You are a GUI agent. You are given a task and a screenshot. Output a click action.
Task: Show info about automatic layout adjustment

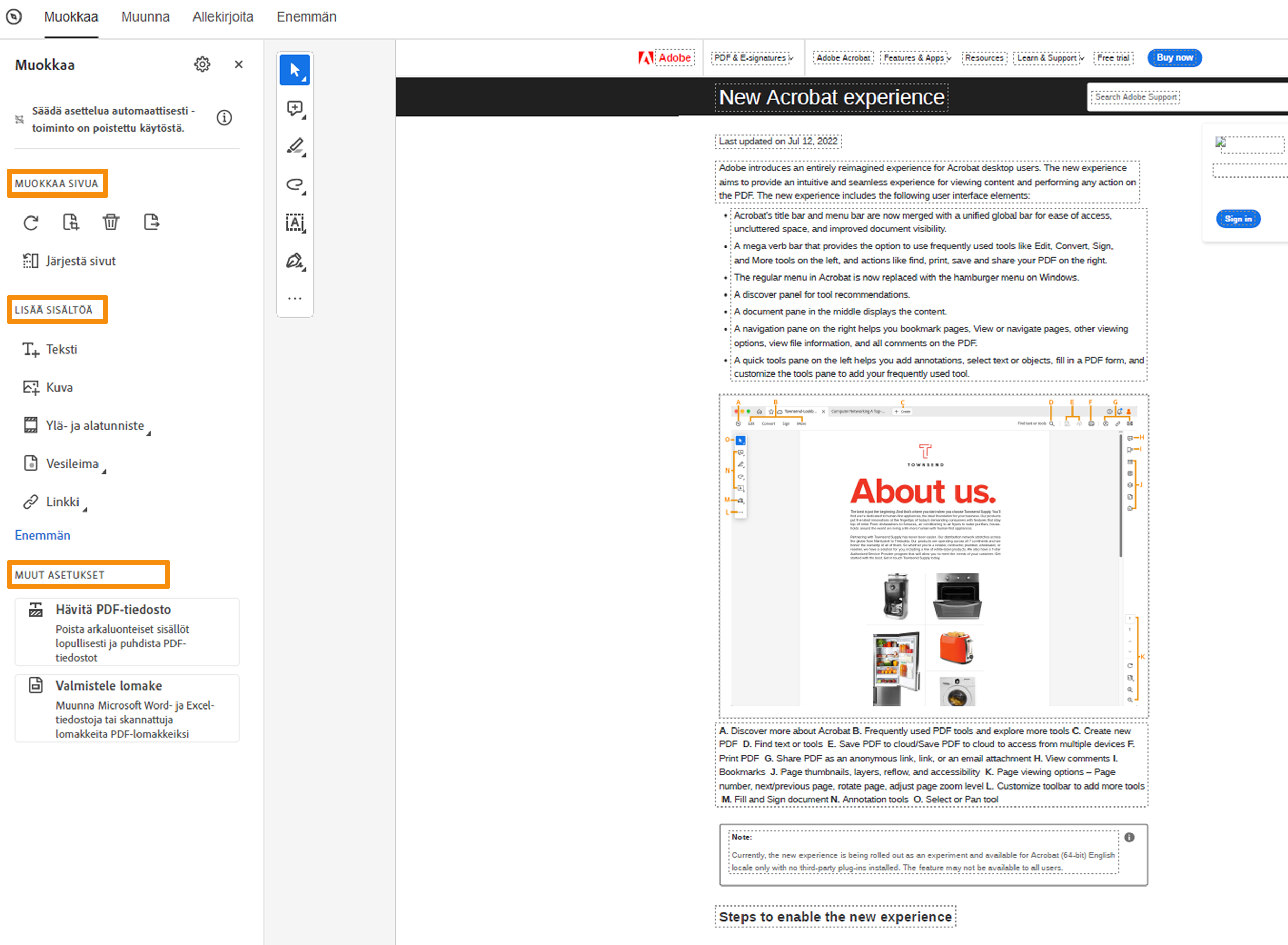(224, 118)
